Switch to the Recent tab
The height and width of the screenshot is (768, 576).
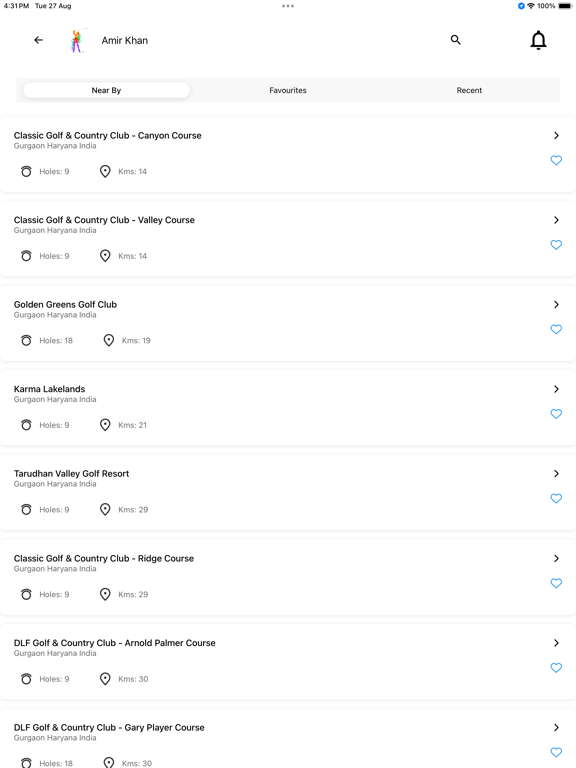click(469, 90)
